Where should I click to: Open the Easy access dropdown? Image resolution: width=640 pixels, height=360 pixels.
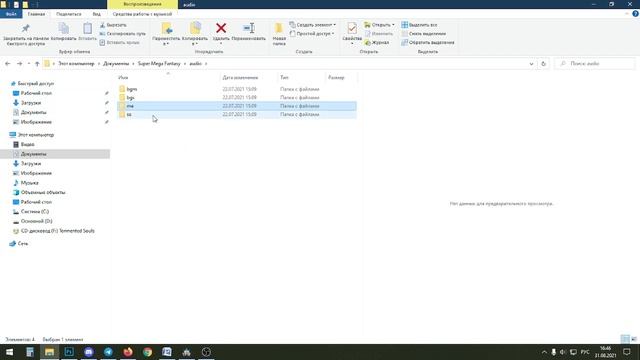pyautogui.click(x=312, y=33)
